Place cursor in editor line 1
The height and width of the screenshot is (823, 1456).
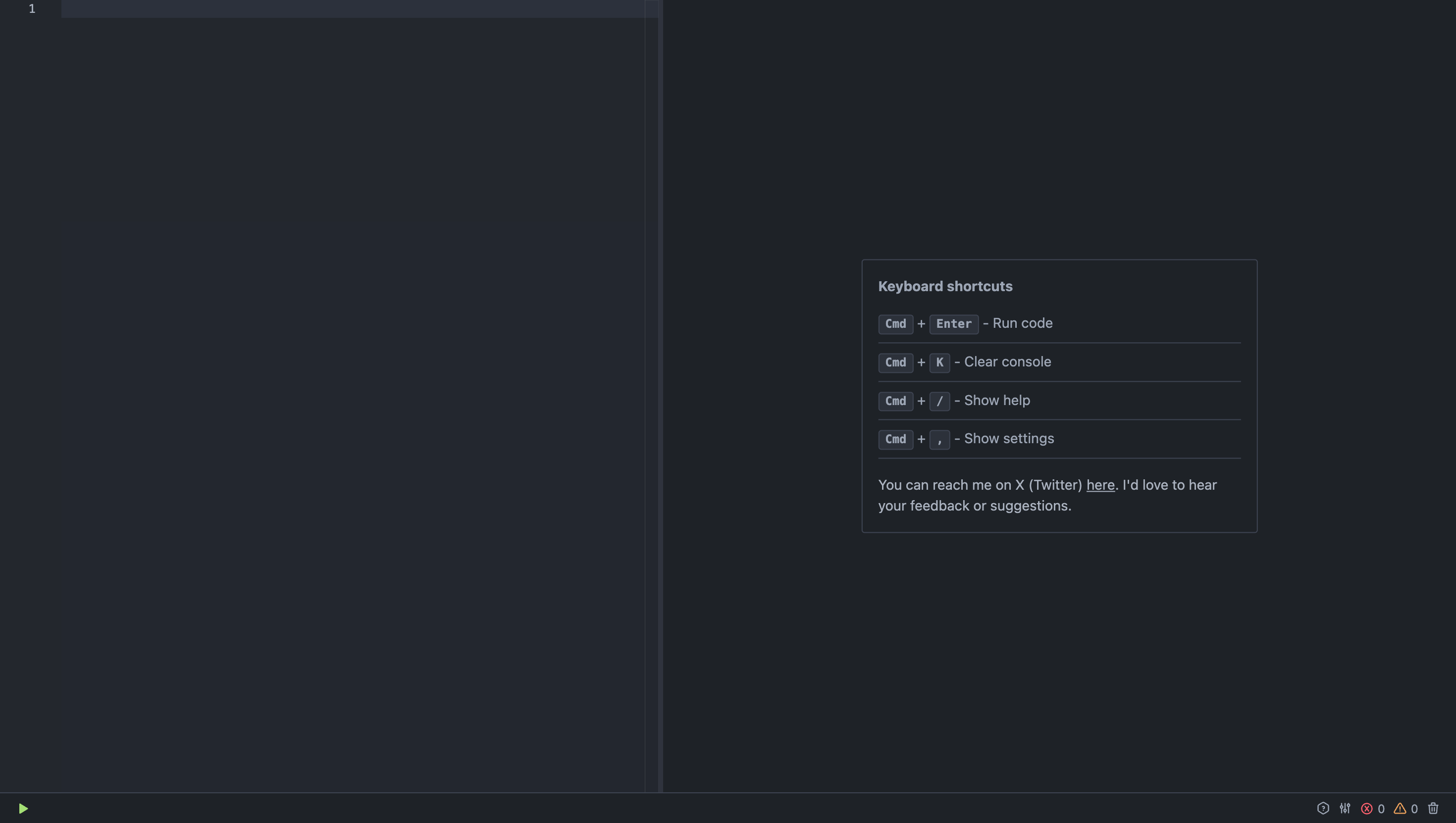pyautogui.click(x=353, y=9)
